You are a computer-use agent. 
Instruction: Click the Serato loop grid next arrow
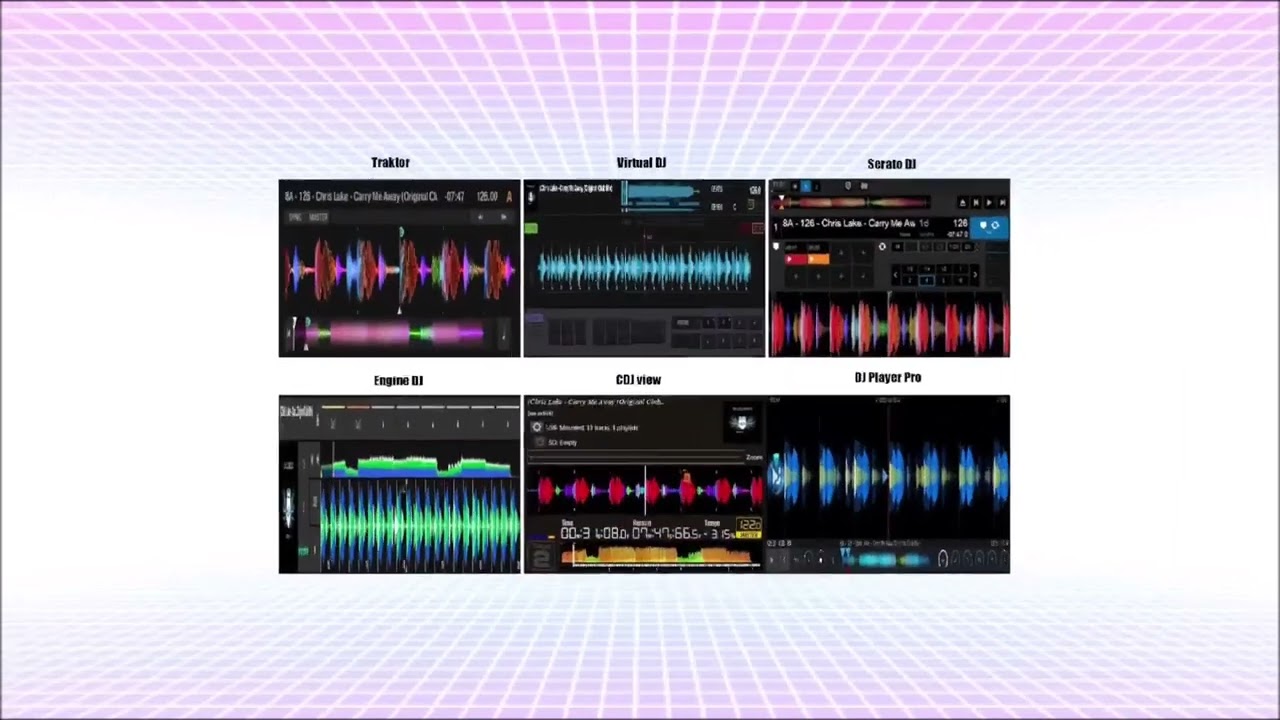pyautogui.click(x=974, y=274)
